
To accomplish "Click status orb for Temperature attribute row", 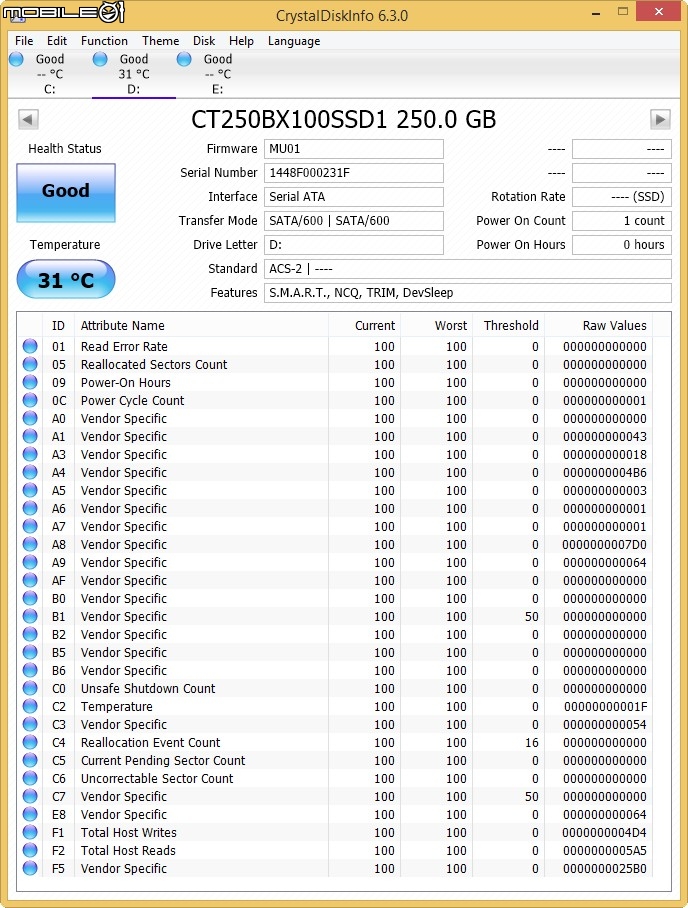I will [30, 706].
